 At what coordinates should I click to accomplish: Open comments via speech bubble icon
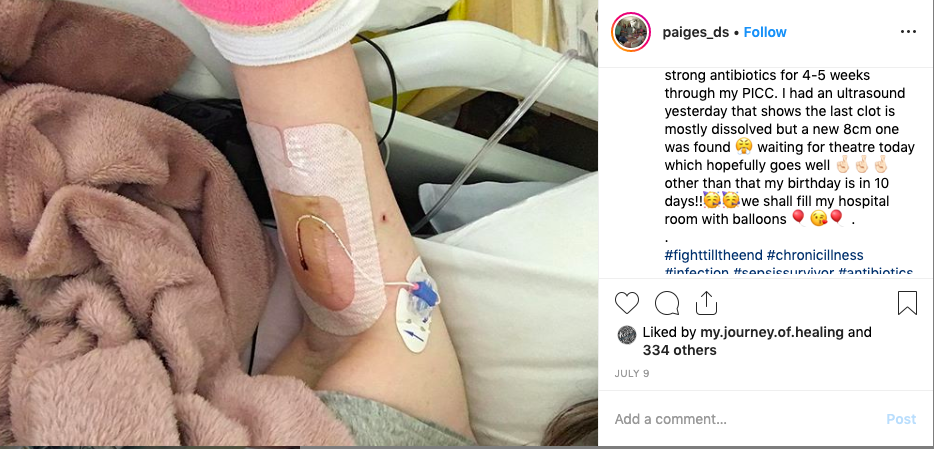[x=667, y=303]
